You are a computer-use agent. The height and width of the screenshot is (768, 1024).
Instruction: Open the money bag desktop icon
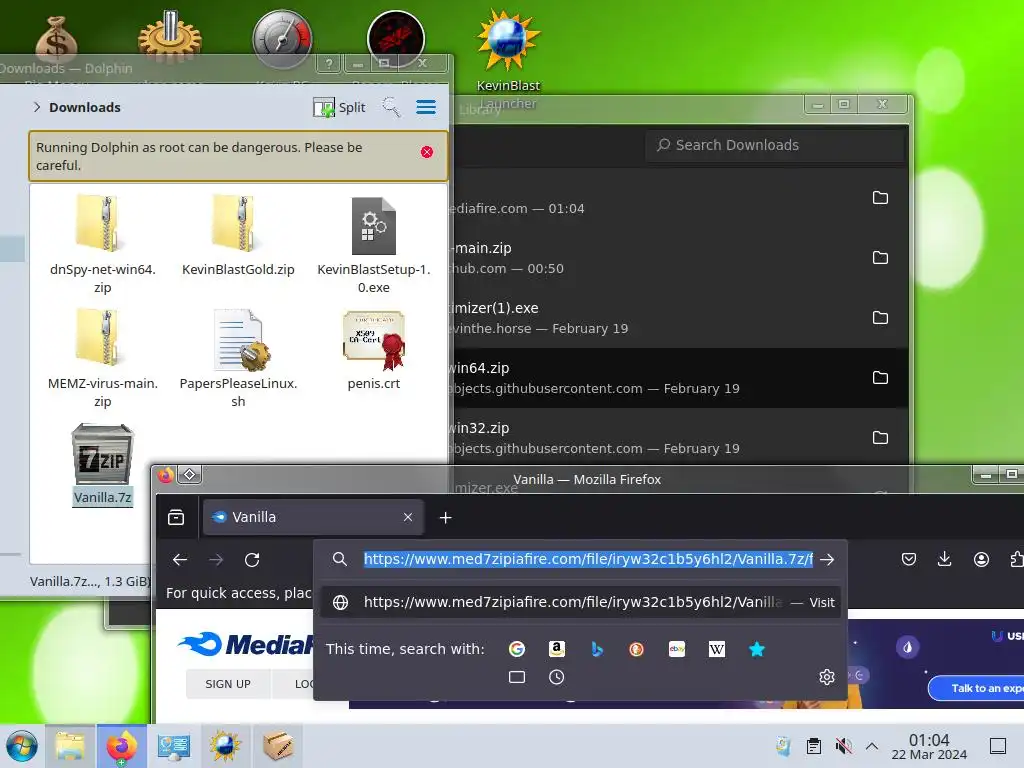57,40
